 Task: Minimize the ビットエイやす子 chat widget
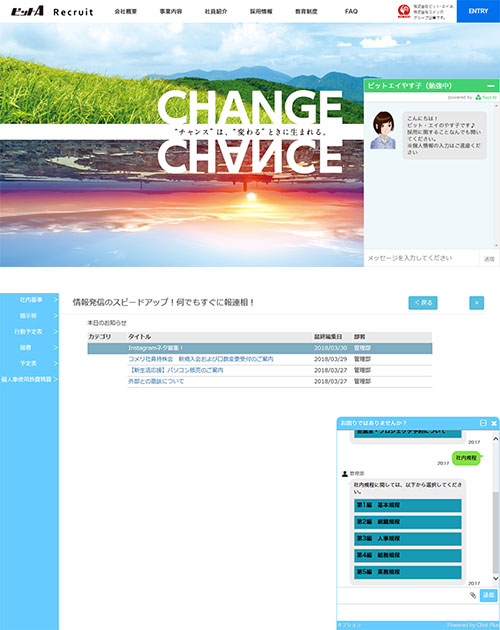pos(491,86)
